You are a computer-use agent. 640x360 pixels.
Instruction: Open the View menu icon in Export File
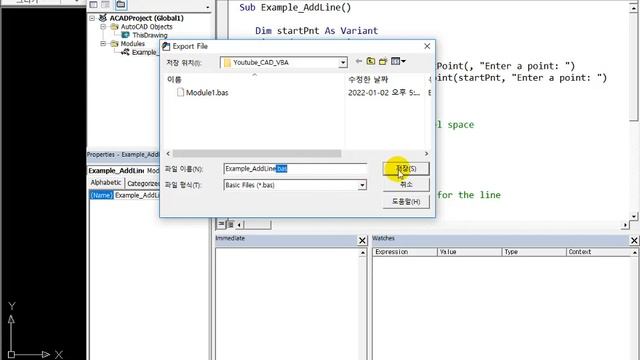click(398, 61)
